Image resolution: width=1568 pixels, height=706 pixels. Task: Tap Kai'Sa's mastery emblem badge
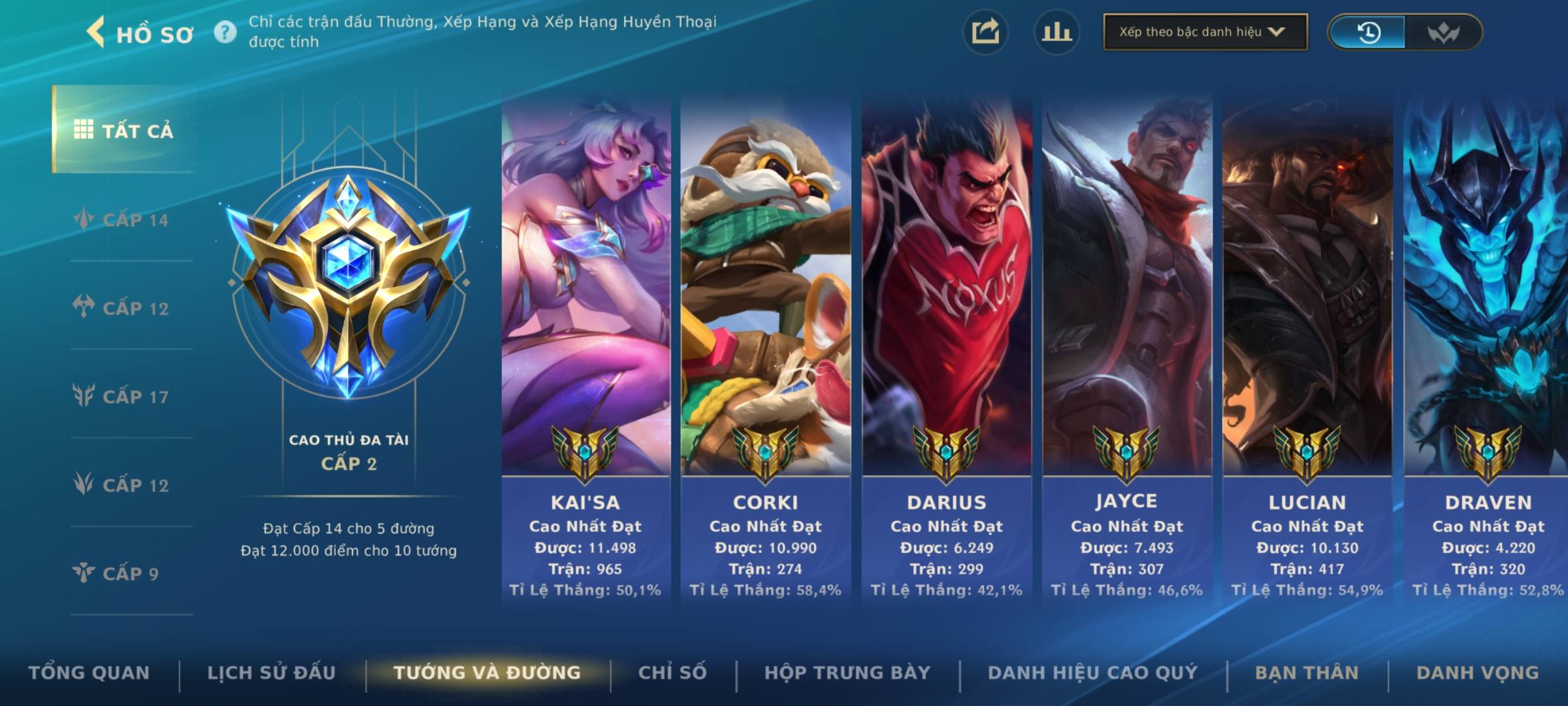(x=585, y=453)
